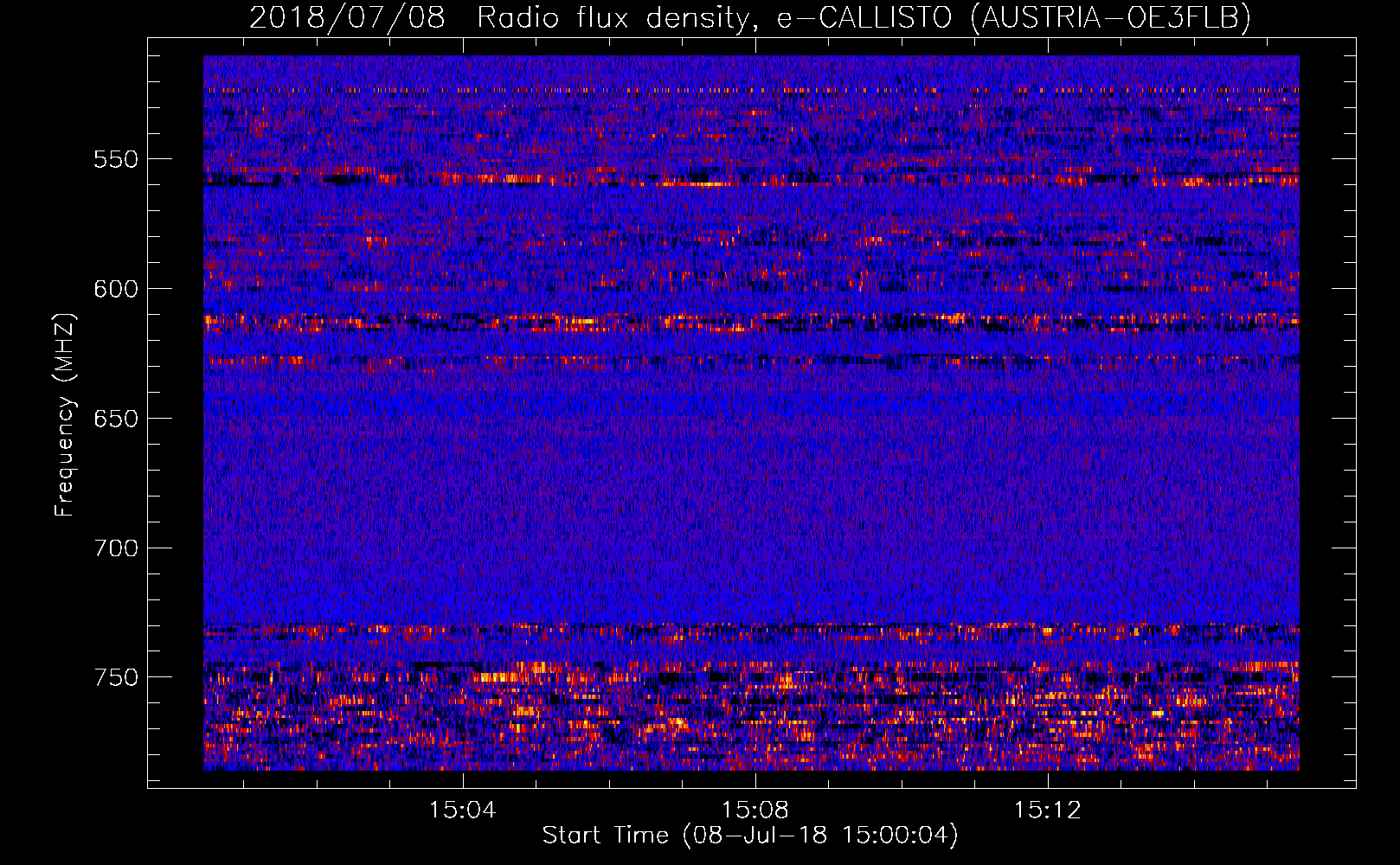Click the 600 frequency axis label

[x=116, y=289]
